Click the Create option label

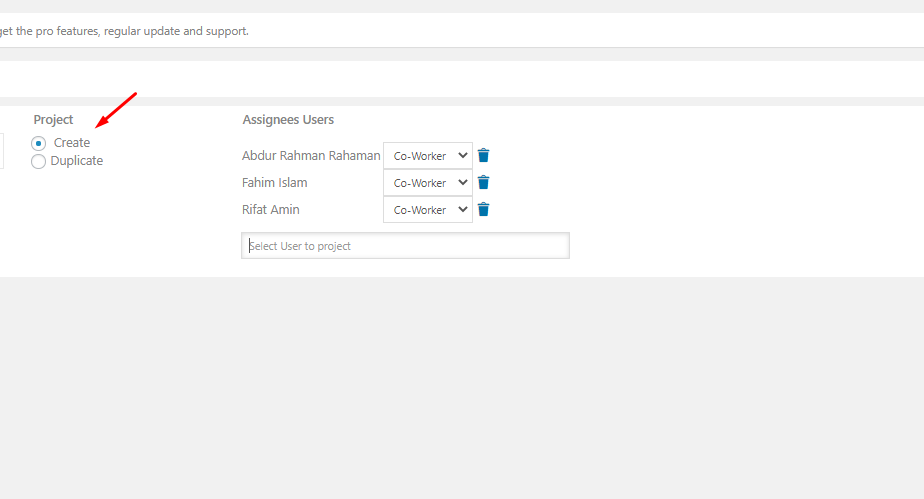coord(72,143)
